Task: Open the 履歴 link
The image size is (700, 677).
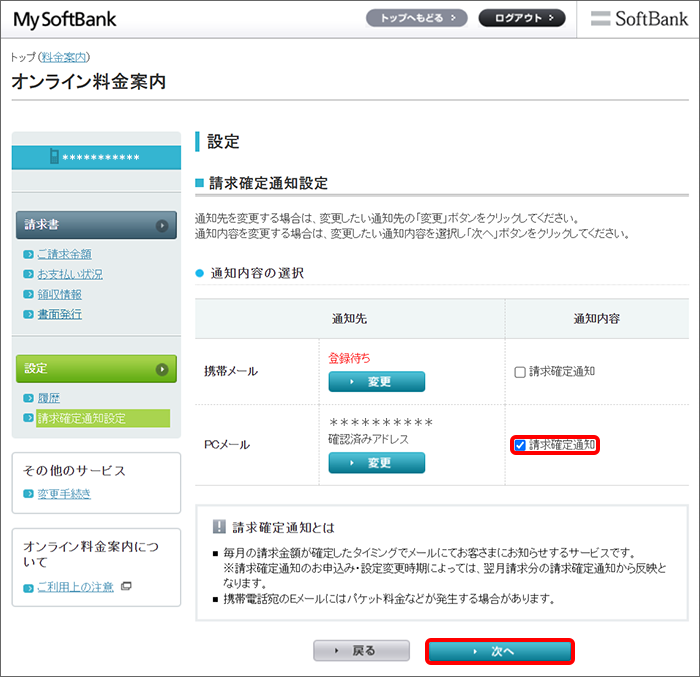Action: (x=49, y=398)
